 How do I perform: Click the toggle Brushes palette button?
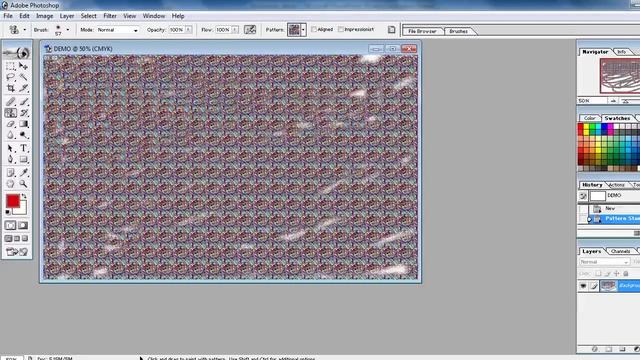tap(391, 29)
